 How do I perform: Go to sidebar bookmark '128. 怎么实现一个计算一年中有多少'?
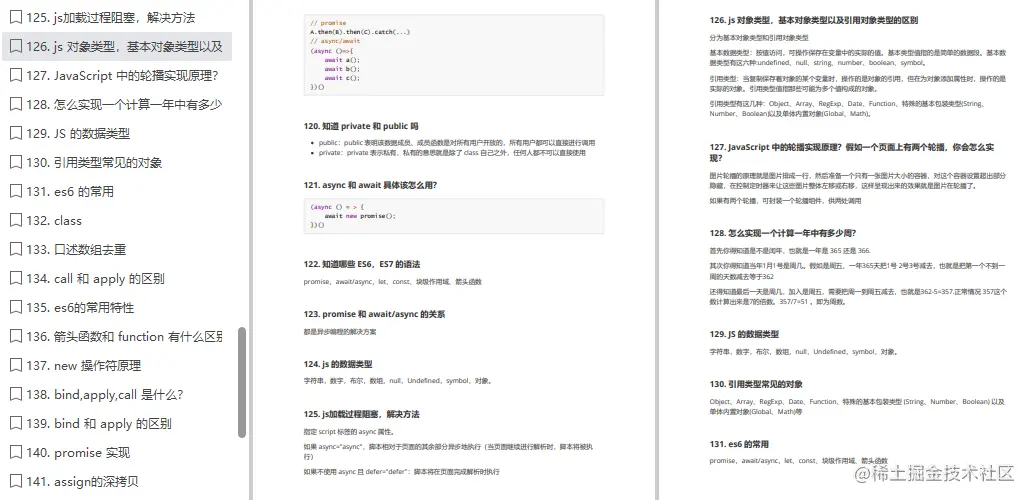click(124, 105)
